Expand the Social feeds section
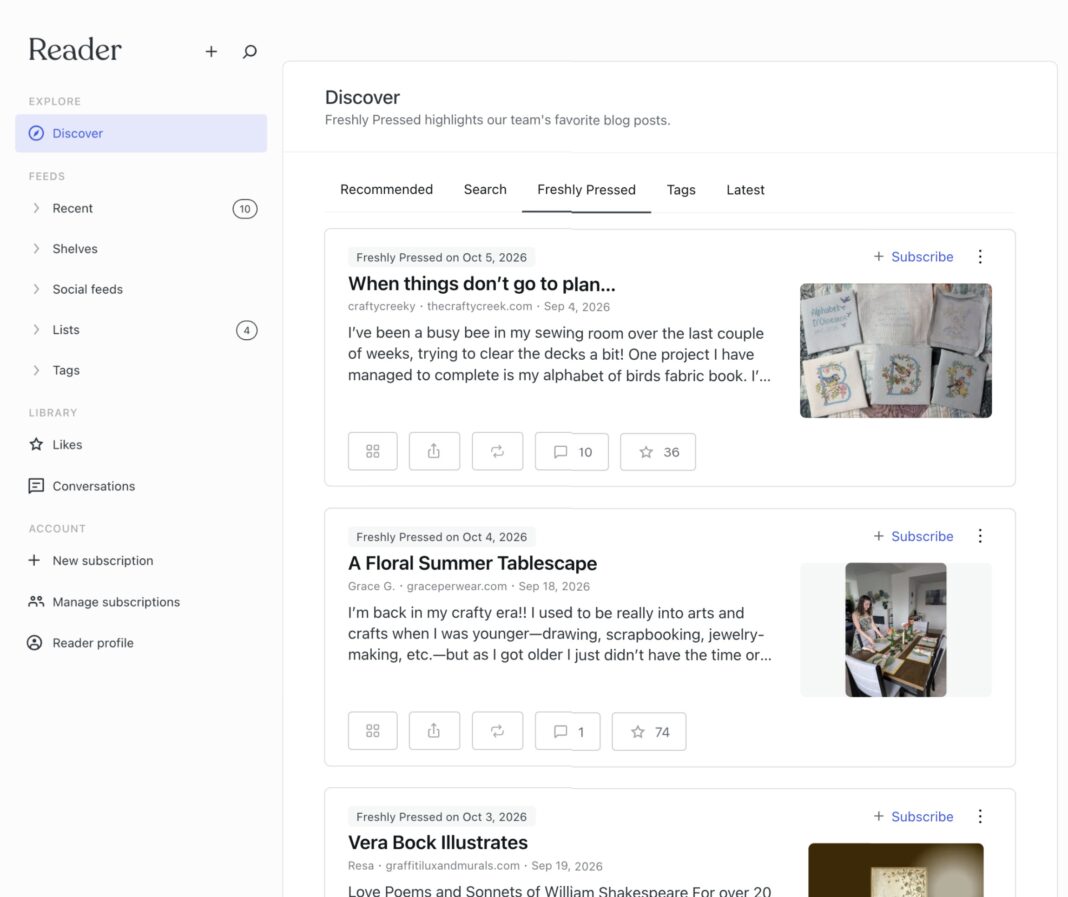Viewport: 1068px width, 897px height. click(141, 289)
